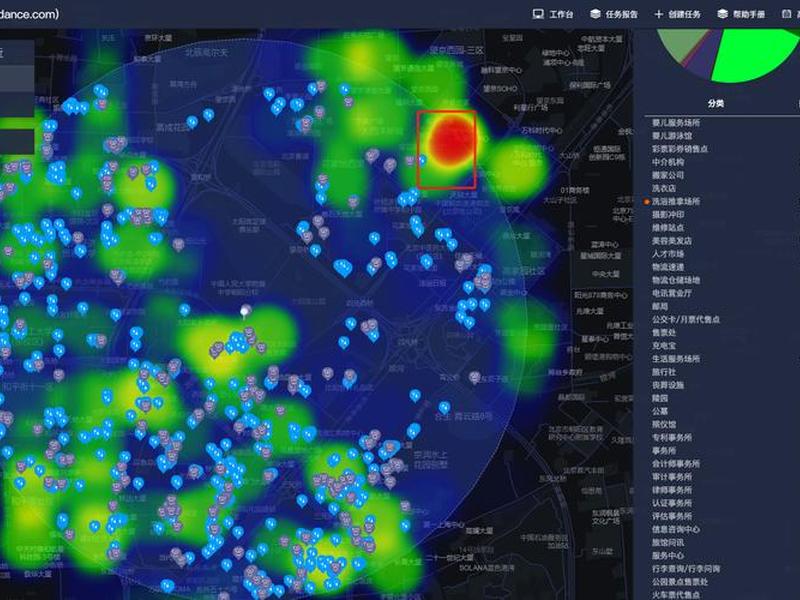Click 旅馆问讯 category
This screenshot has height=600, width=800.
pos(668,542)
